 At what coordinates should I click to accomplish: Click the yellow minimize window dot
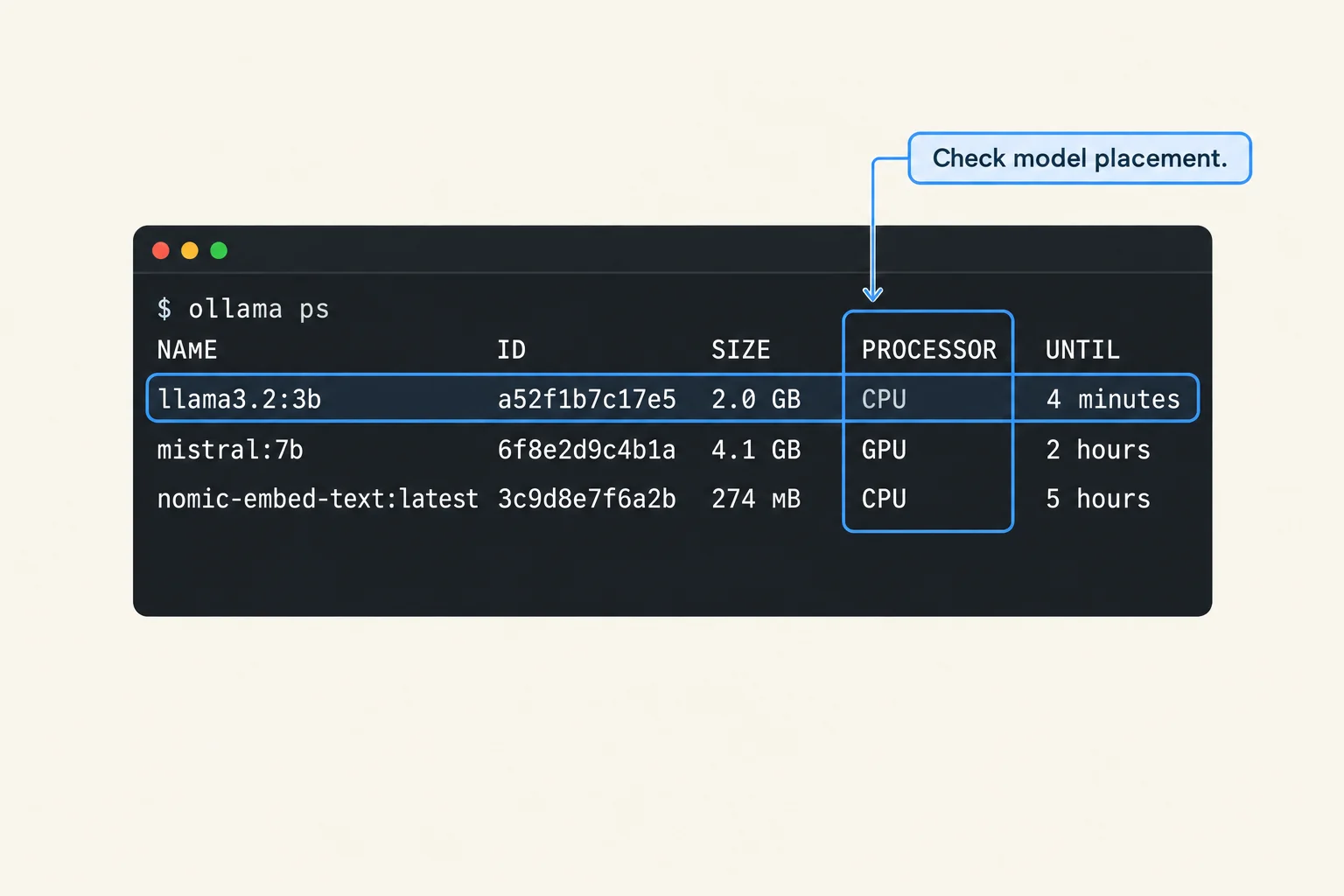coord(190,251)
